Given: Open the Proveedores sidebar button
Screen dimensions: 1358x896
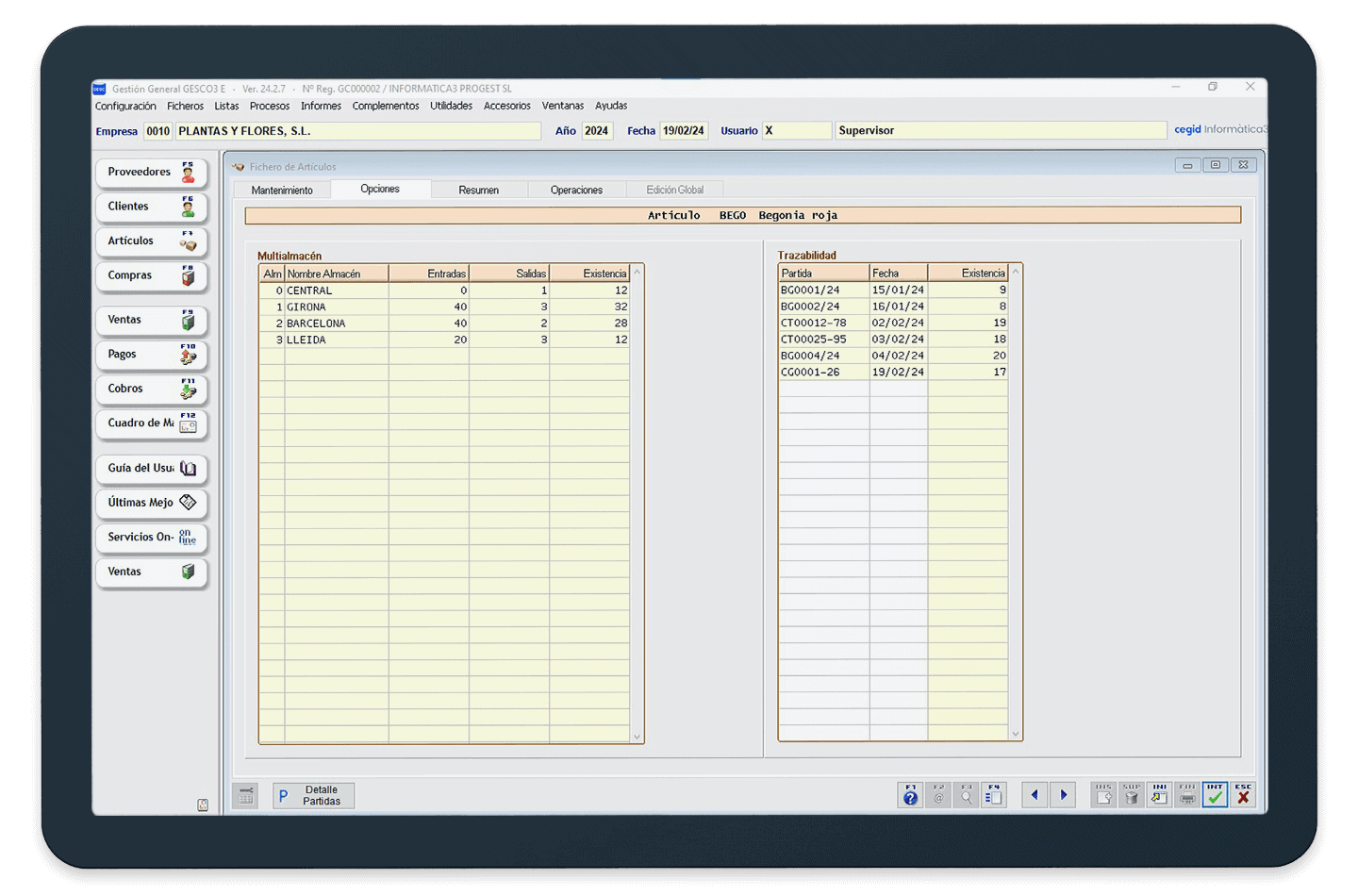Looking at the screenshot, I should point(151,173).
